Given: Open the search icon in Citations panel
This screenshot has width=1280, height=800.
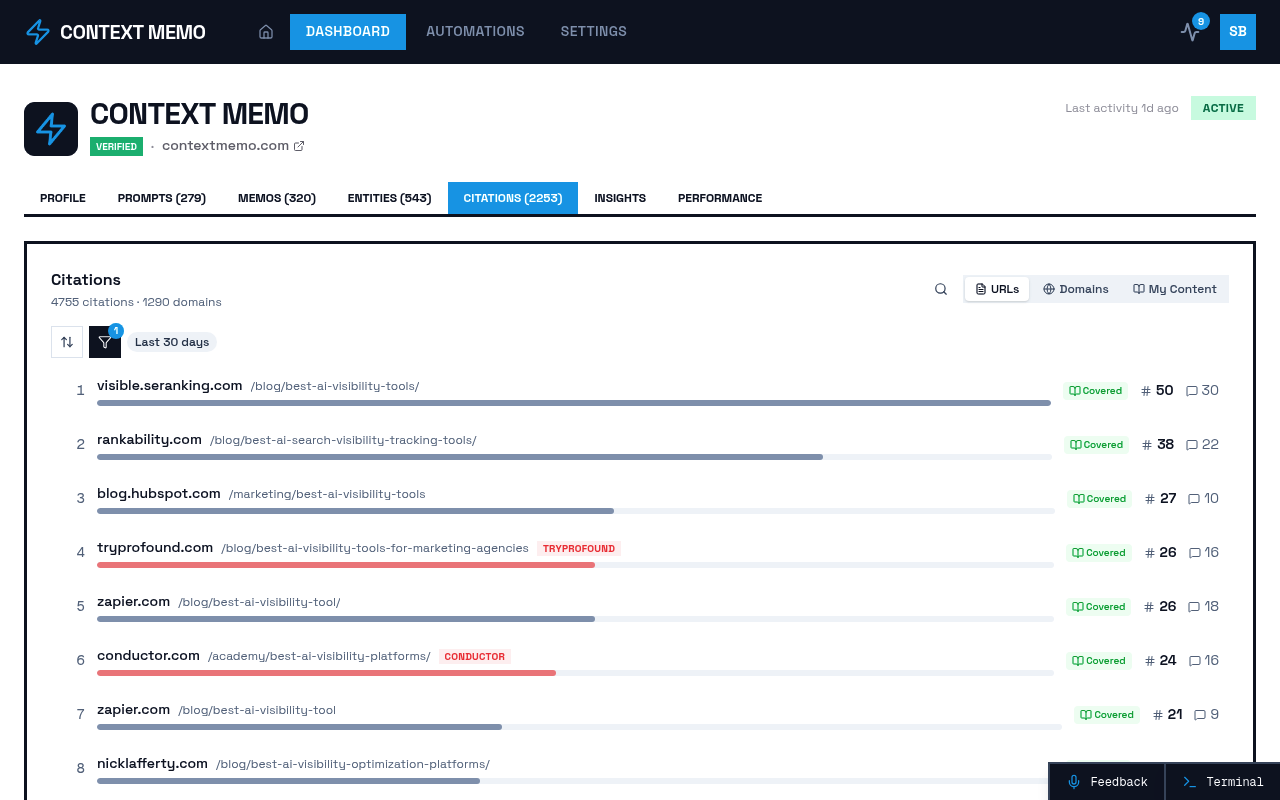Looking at the screenshot, I should [x=940, y=288].
